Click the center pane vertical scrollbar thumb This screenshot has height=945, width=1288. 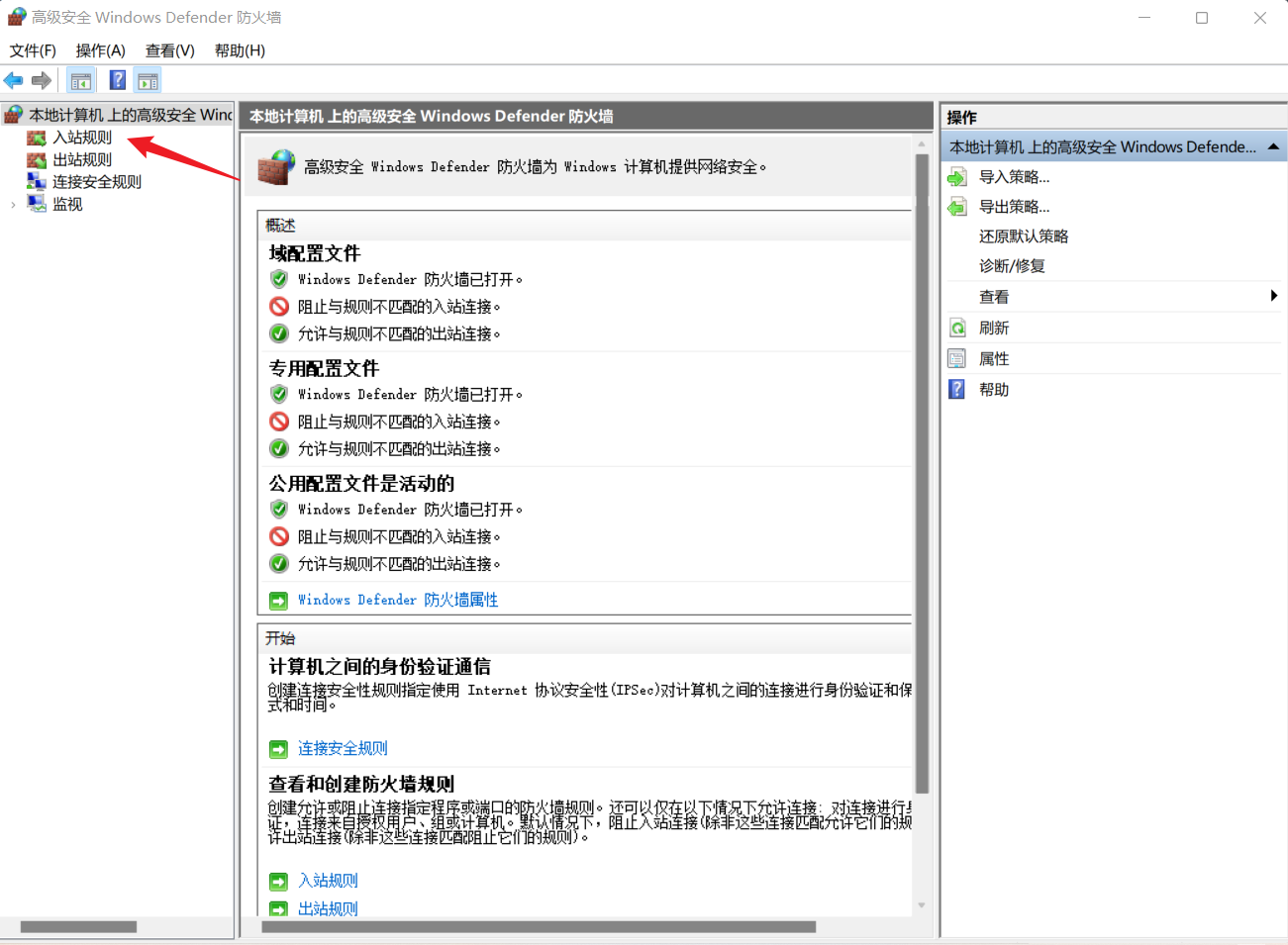point(922,473)
